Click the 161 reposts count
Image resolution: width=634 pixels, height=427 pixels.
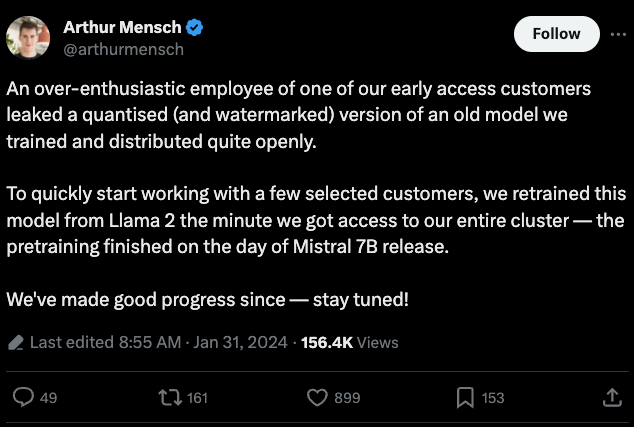[x=197, y=398]
